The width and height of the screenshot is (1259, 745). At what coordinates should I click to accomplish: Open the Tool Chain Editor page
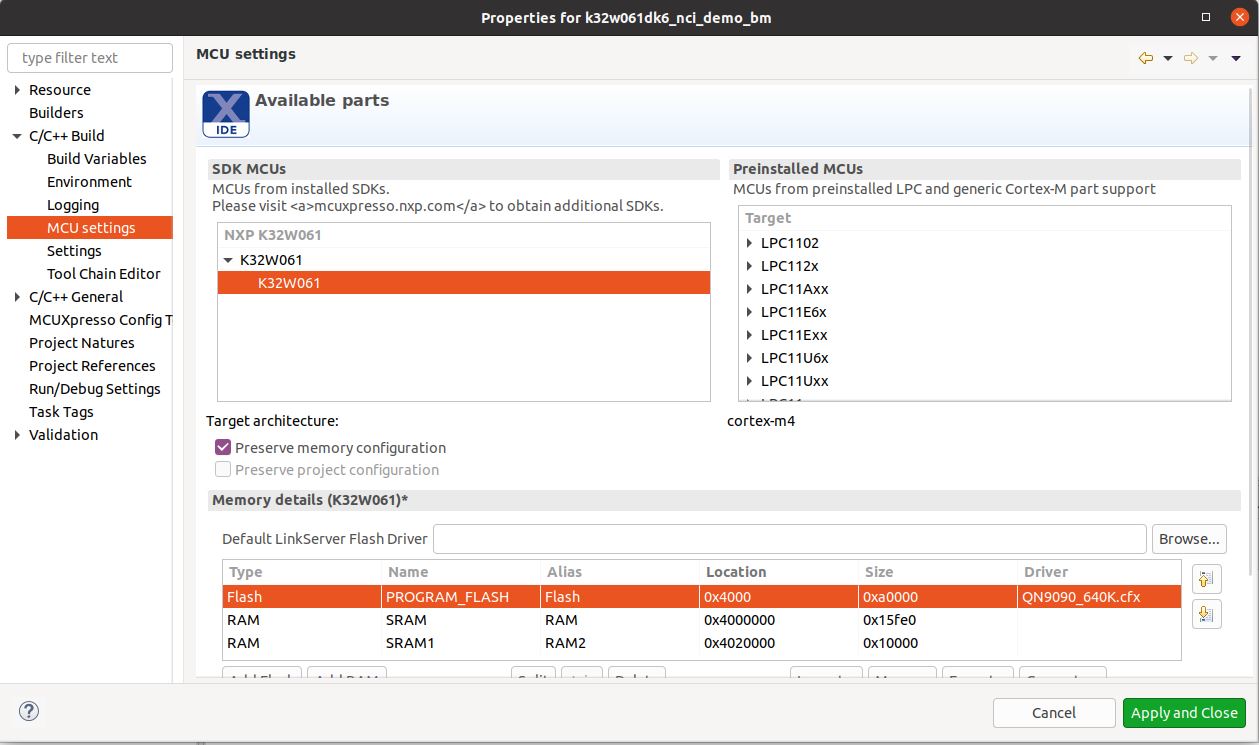[x=104, y=273]
